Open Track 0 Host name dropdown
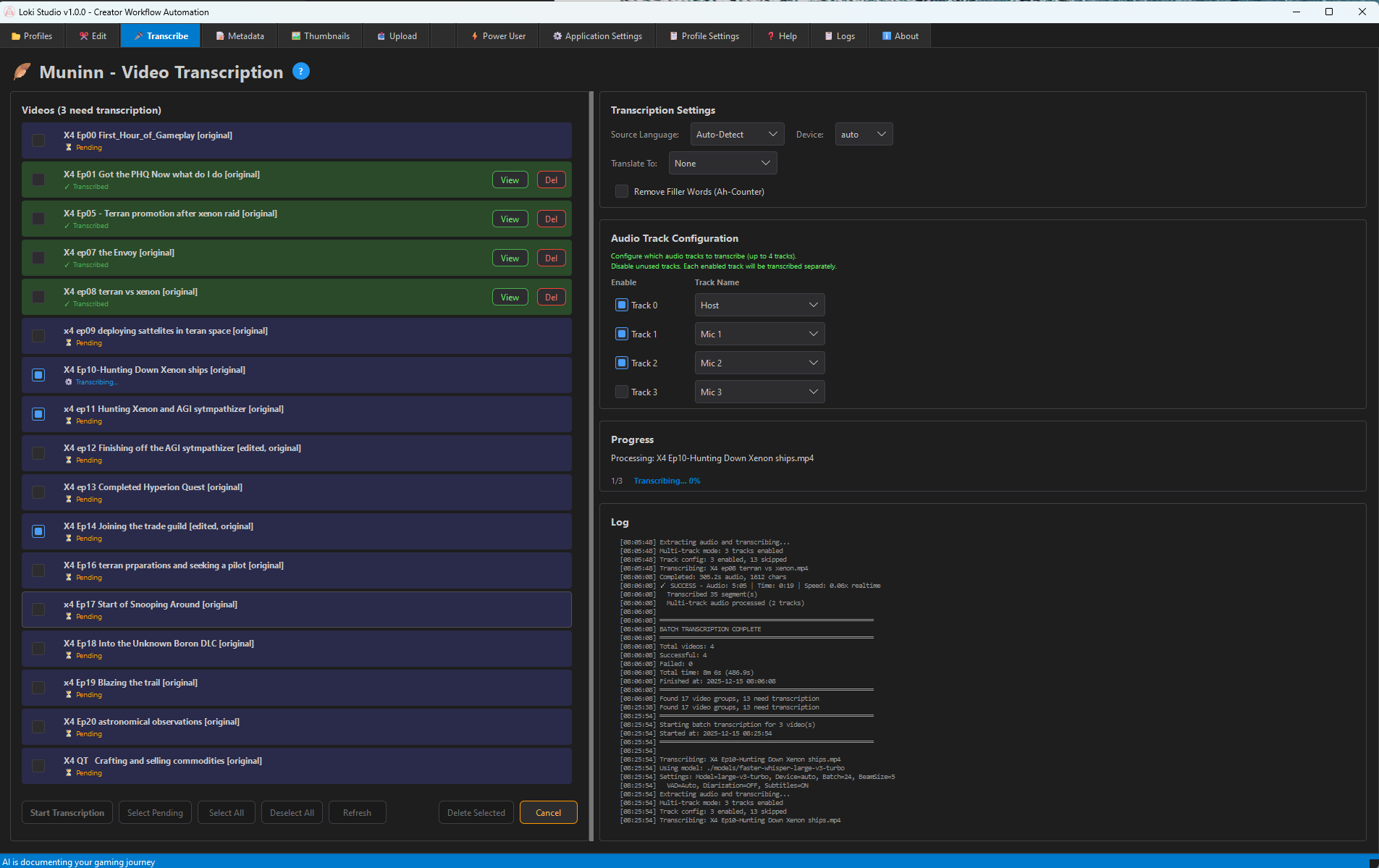This screenshot has height=868, width=1379. coord(759,306)
